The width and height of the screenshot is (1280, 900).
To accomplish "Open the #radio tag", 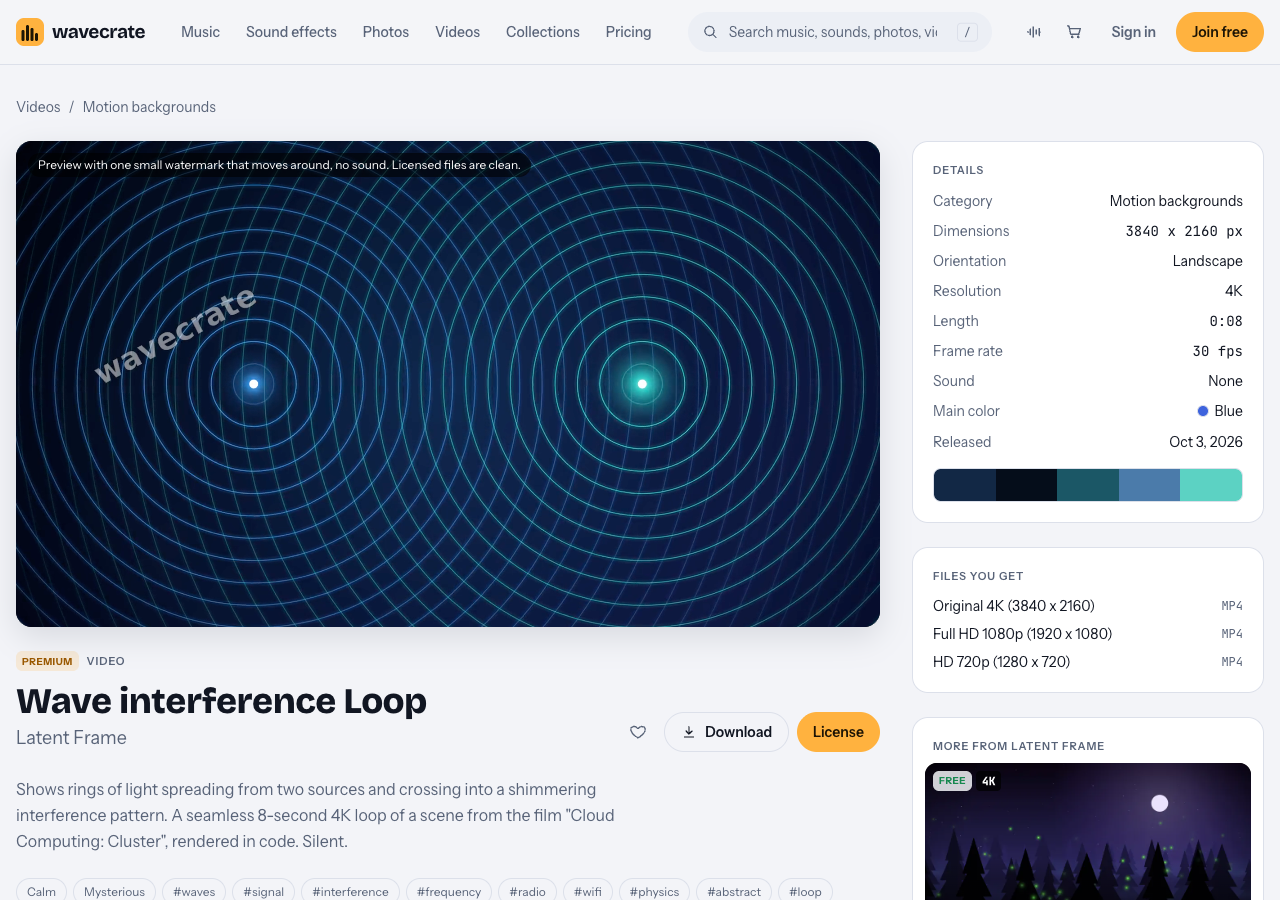I will 527,891.
